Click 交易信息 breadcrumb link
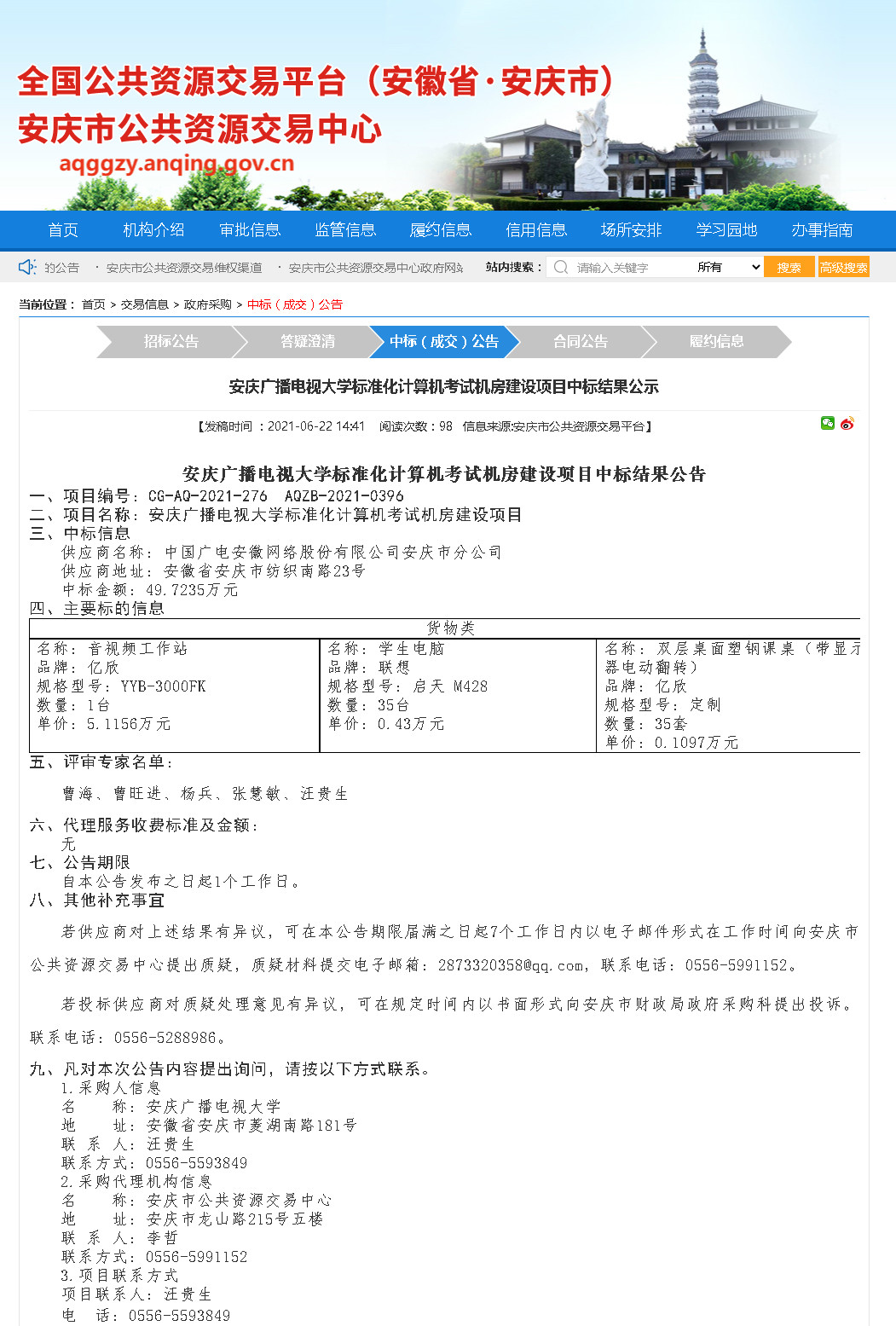This screenshot has width=896, height=1326. pyautogui.click(x=144, y=304)
